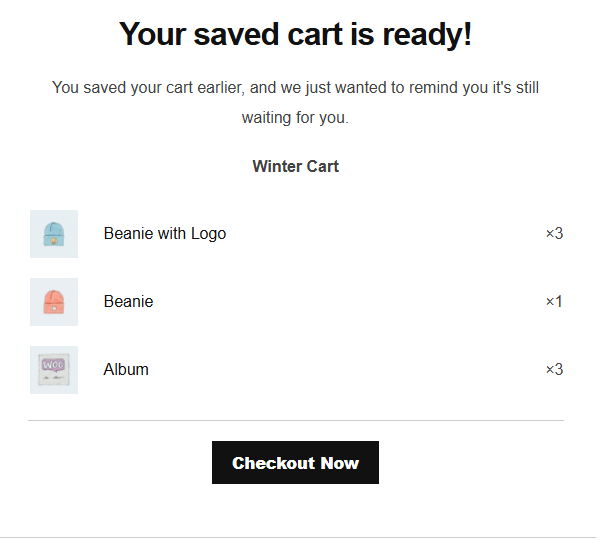This screenshot has width=601, height=559.
Task: Click the divider line above Checkout Now
Action: click(x=295, y=421)
